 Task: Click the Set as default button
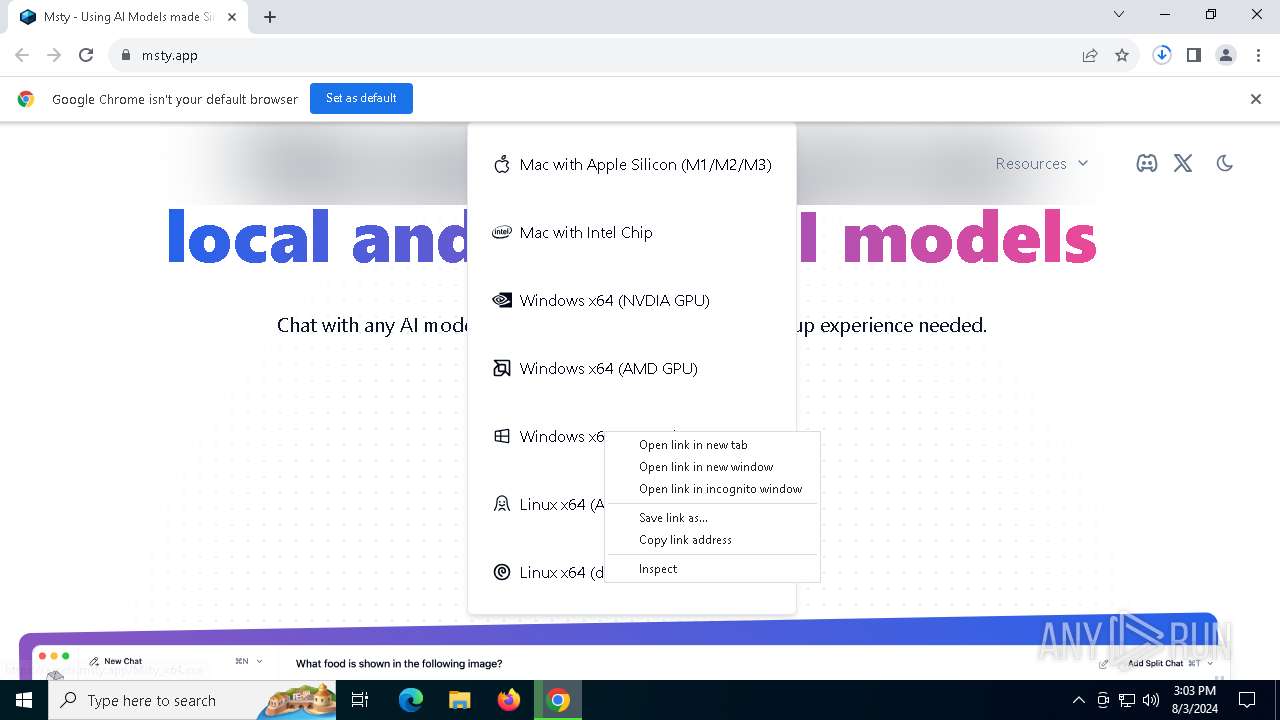(x=361, y=98)
